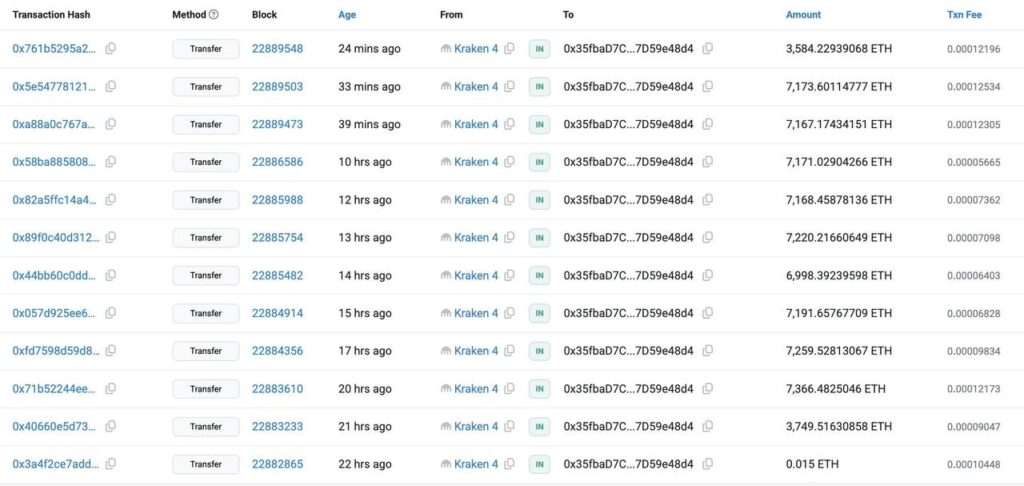The image size is (1024, 486).
Task: Copy the 0x5e54778121 transaction hash
Action: tap(111, 87)
